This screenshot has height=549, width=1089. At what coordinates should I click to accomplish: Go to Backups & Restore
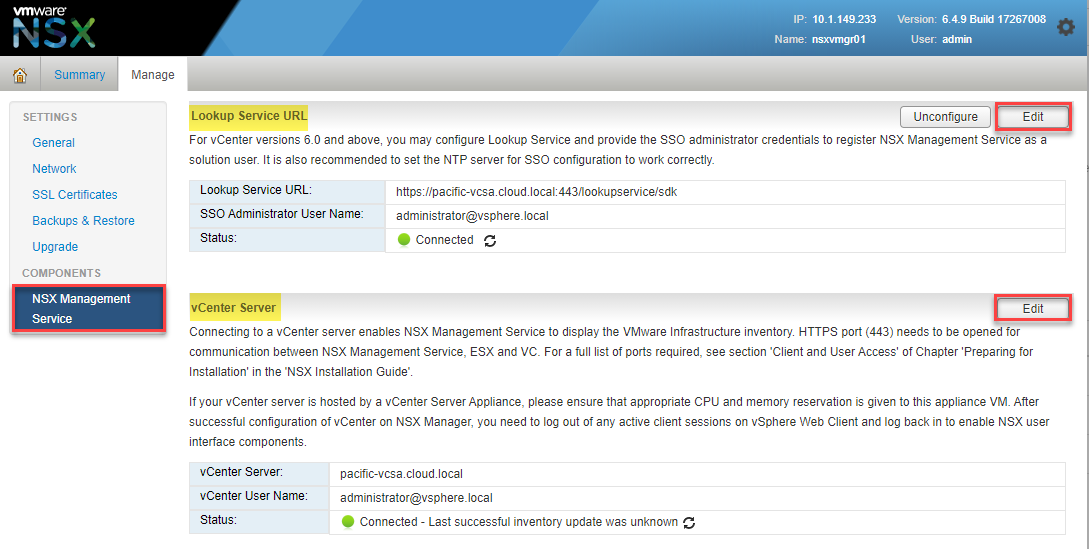[x=83, y=220]
